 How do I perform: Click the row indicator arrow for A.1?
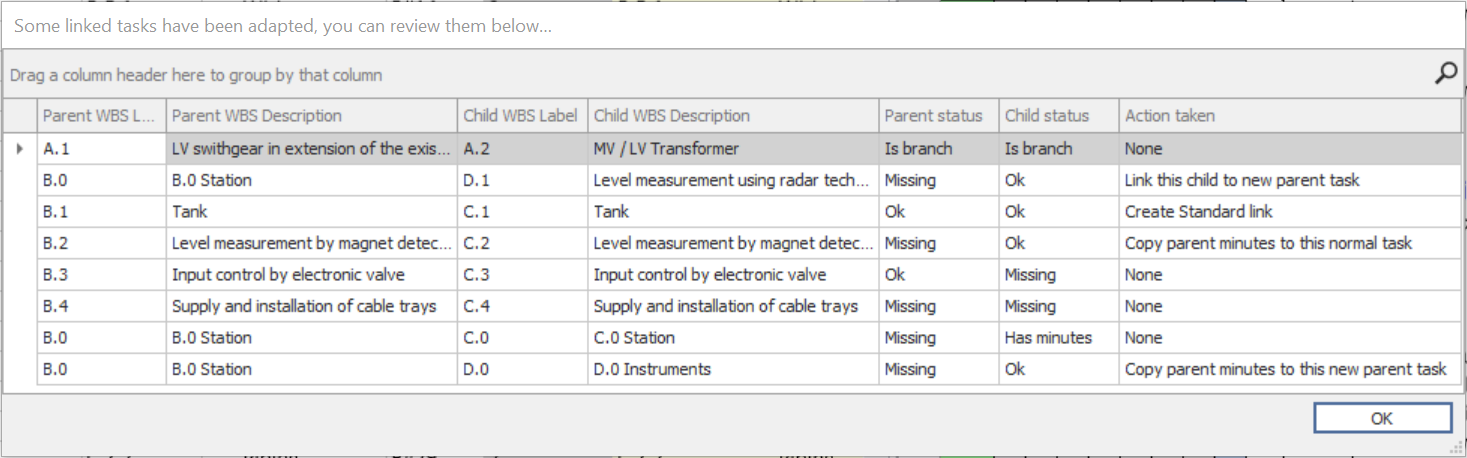pyautogui.click(x=20, y=149)
